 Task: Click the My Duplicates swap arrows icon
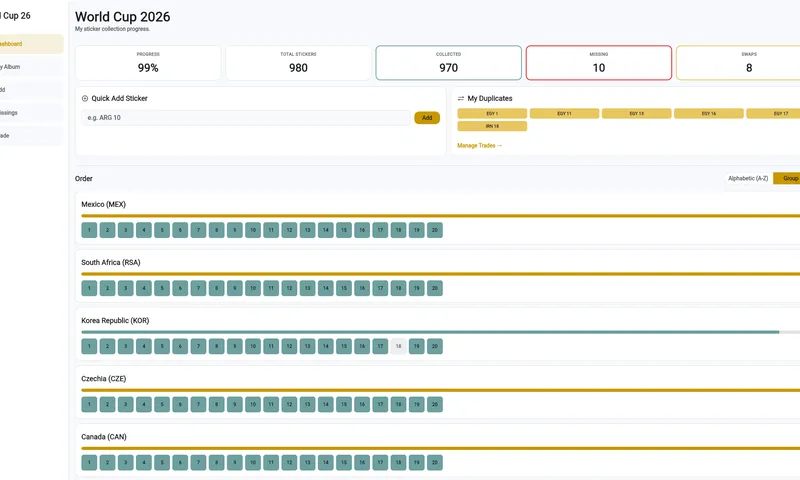(x=461, y=98)
